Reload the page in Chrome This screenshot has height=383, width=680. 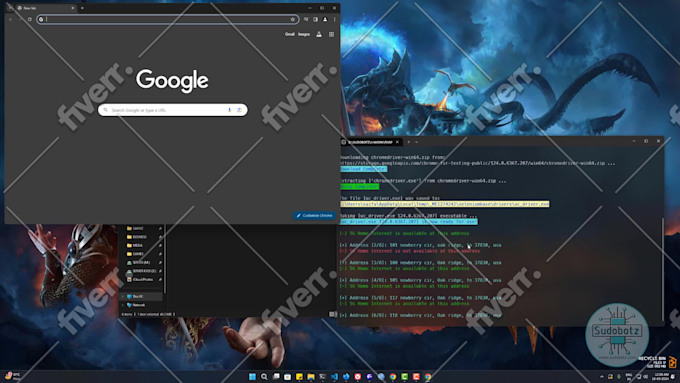pyautogui.click(x=29, y=19)
